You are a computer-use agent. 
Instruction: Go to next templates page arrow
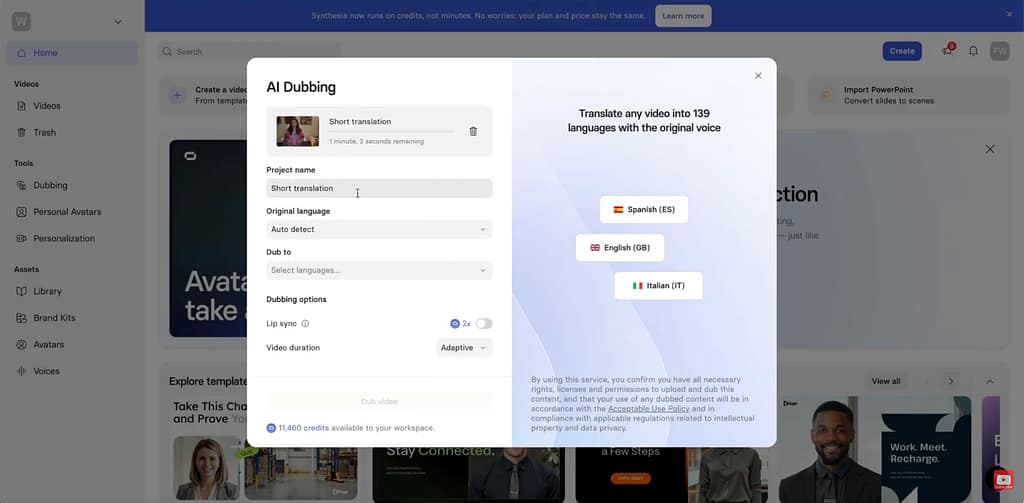[951, 381]
